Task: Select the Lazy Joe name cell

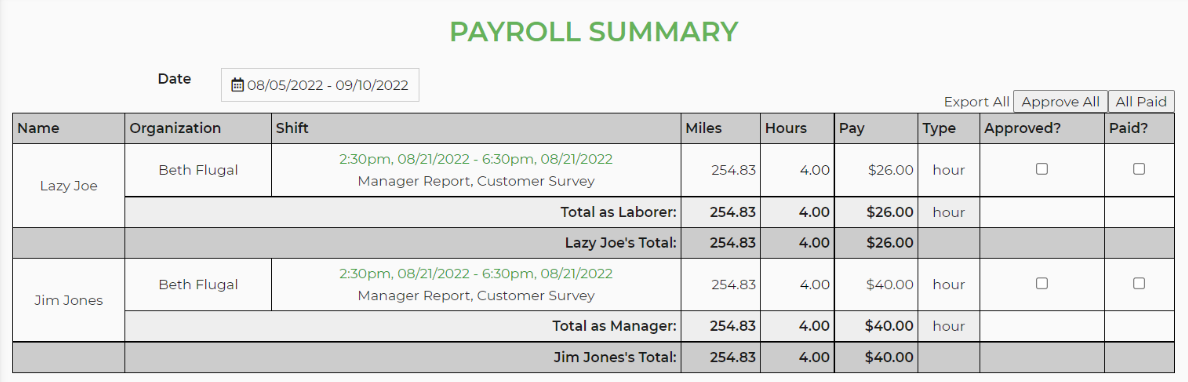Action: [x=69, y=186]
